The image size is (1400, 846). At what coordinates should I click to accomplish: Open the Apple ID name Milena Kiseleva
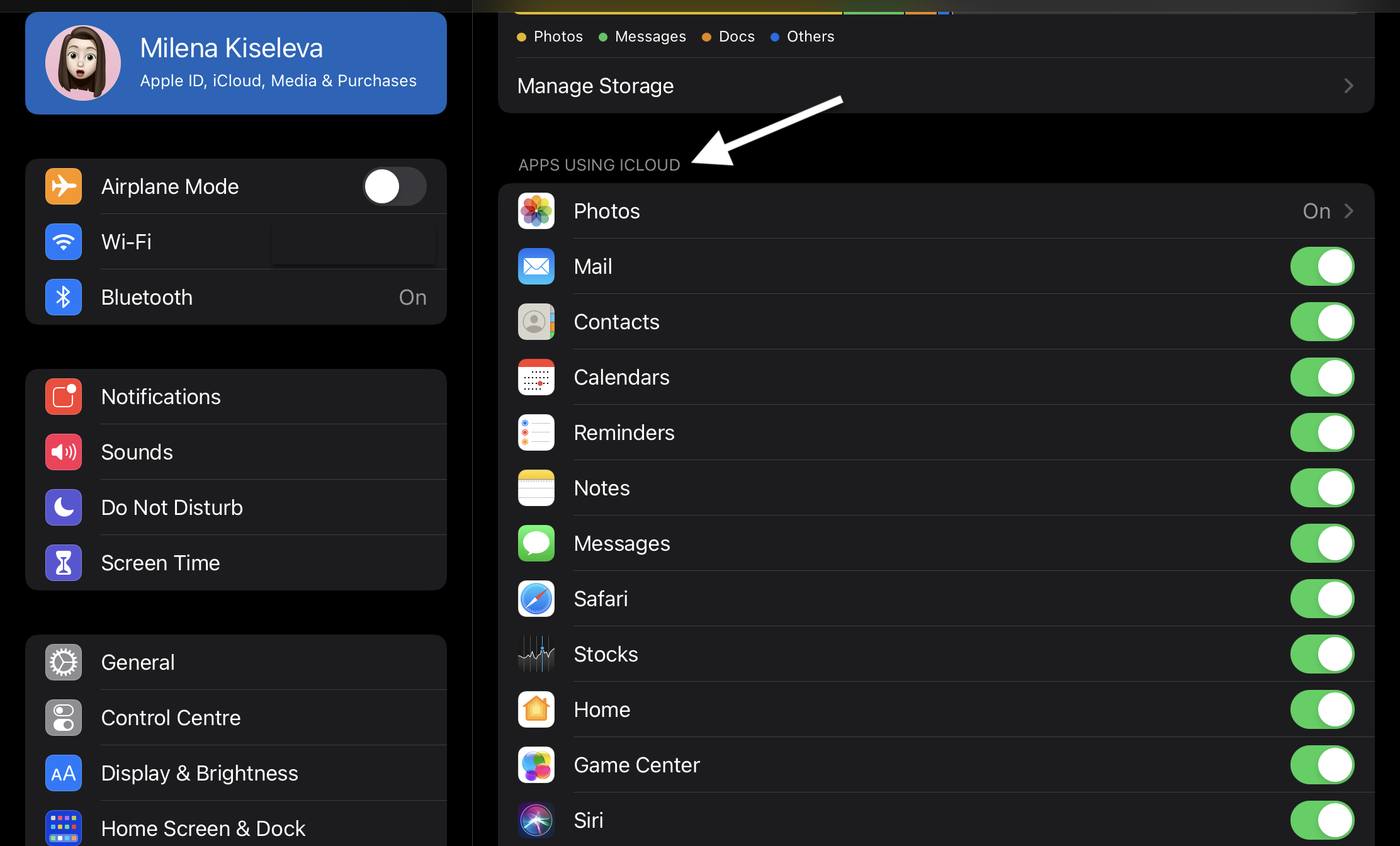[231, 48]
